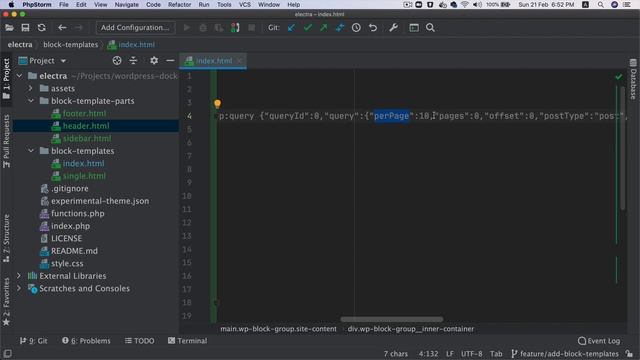Collapse all in the Project panel
Viewport: 640px width, 360px height.
click(x=133, y=61)
